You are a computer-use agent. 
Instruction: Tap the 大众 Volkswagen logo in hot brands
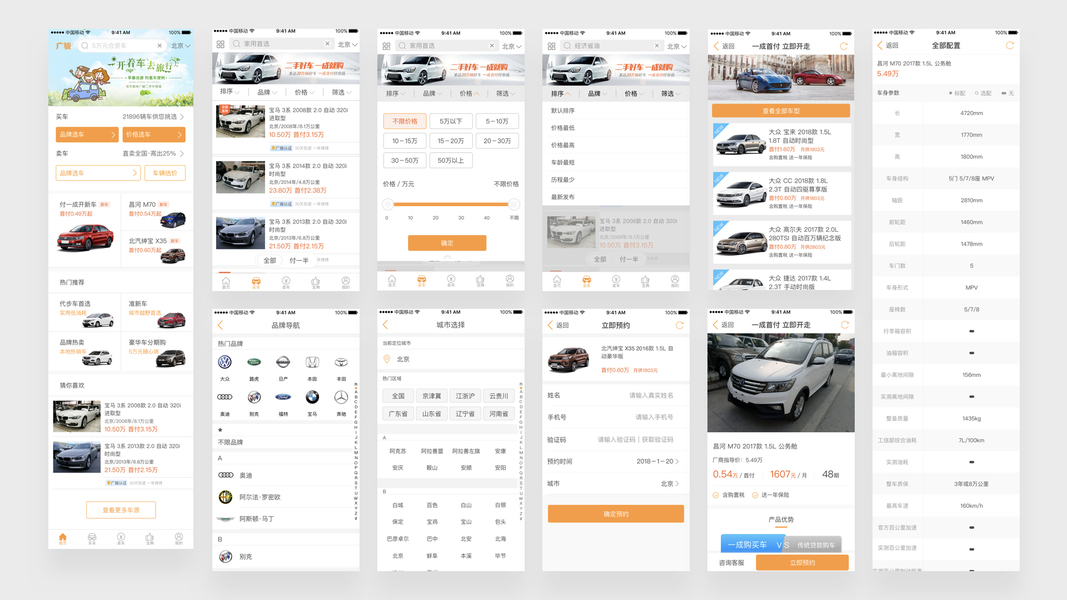[x=225, y=363]
